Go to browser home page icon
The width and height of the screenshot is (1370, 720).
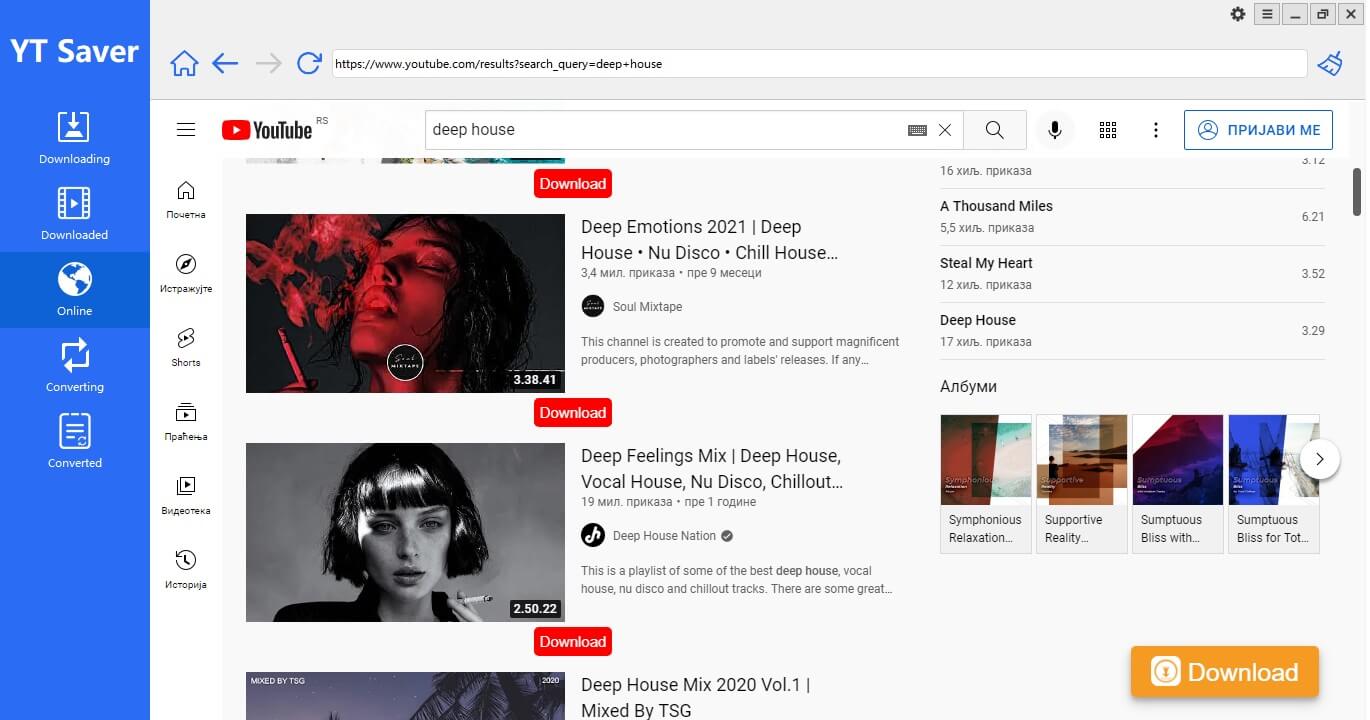pyautogui.click(x=184, y=64)
